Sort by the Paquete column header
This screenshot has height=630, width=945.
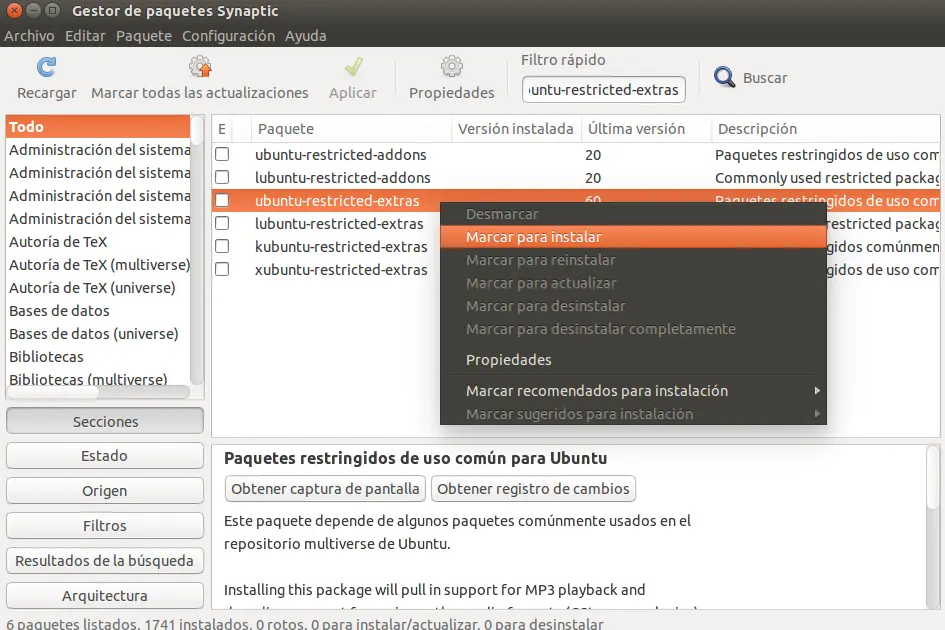tap(351, 129)
